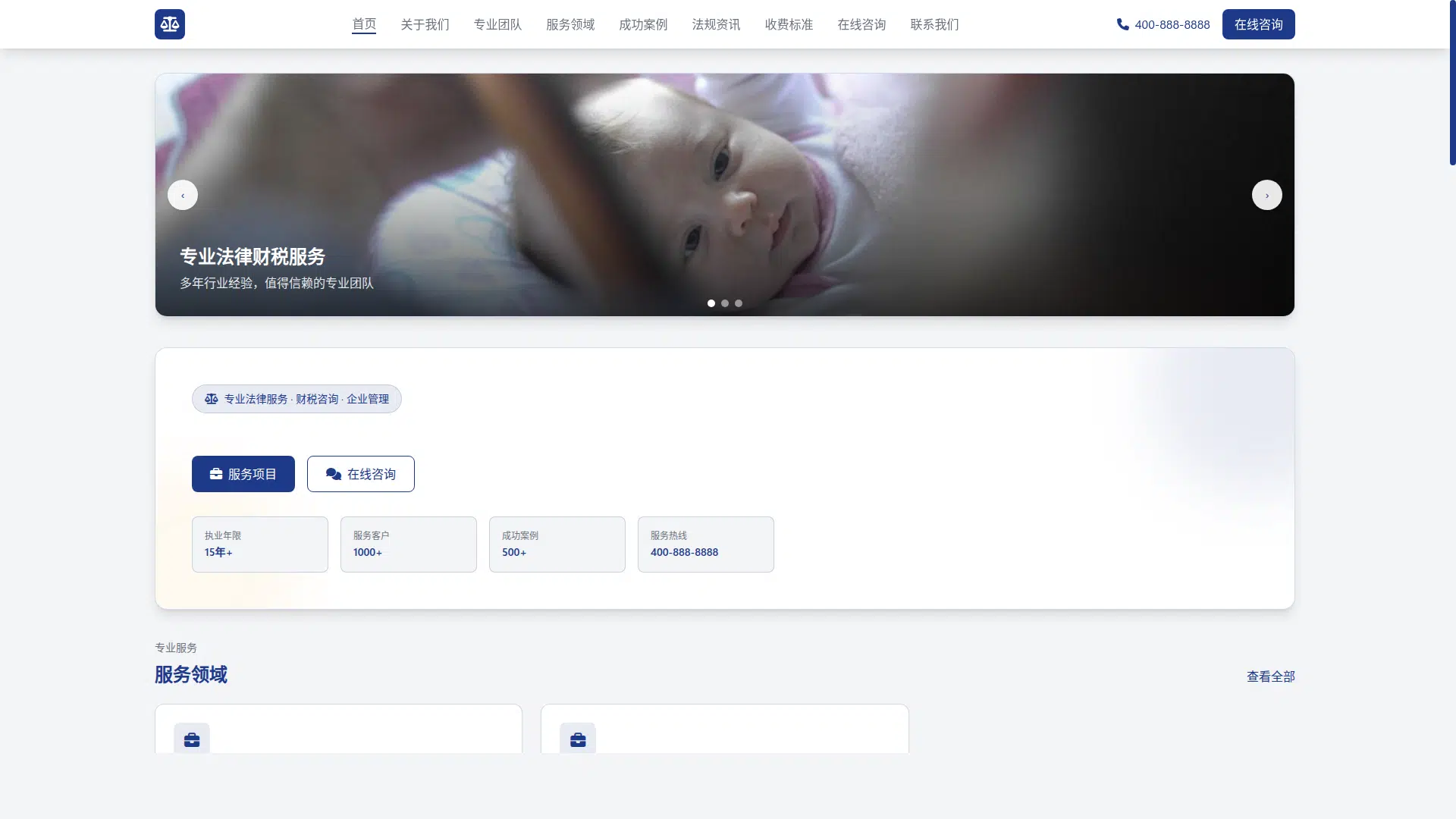Click the scales icon in the services badge
The height and width of the screenshot is (819, 1456).
point(212,399)
